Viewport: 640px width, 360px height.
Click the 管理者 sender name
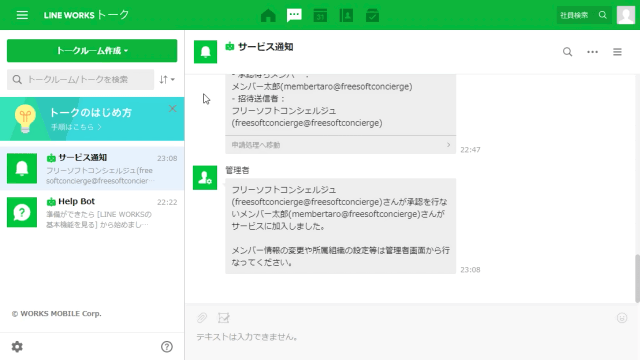237,170
